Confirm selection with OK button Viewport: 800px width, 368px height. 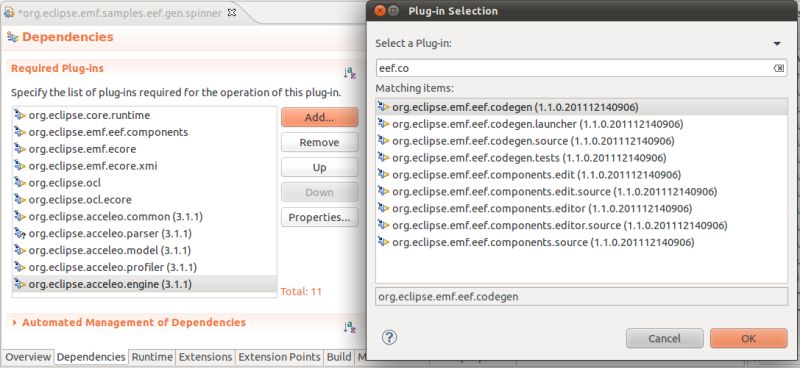(x=748, y=338)
